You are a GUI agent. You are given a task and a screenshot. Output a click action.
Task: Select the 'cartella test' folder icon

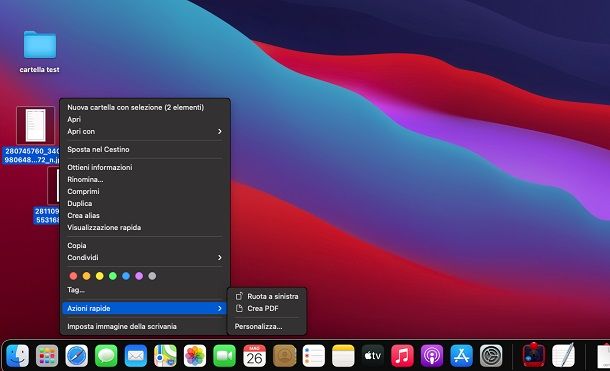pos(40,45)
